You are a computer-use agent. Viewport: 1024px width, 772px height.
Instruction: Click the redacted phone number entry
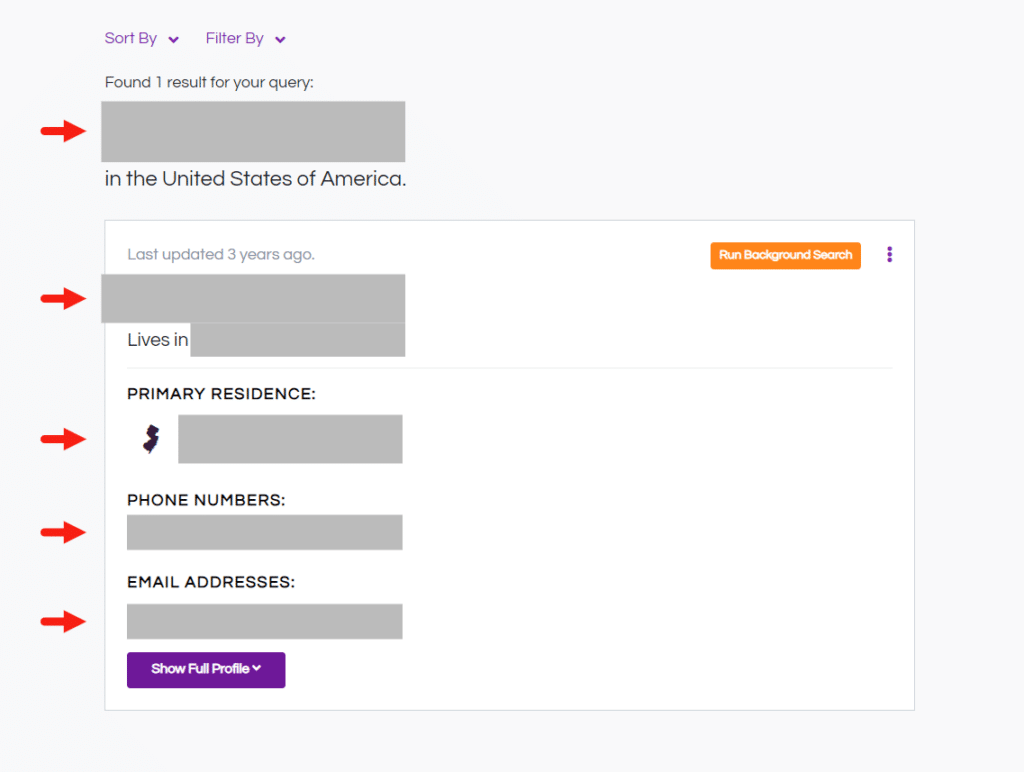click(x=264, y=532)
